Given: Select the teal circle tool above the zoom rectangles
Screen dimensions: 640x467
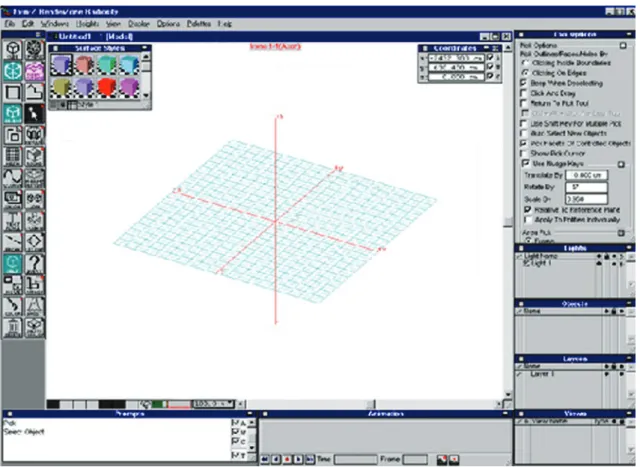Looking at the screenshot, I should point(13,264).
